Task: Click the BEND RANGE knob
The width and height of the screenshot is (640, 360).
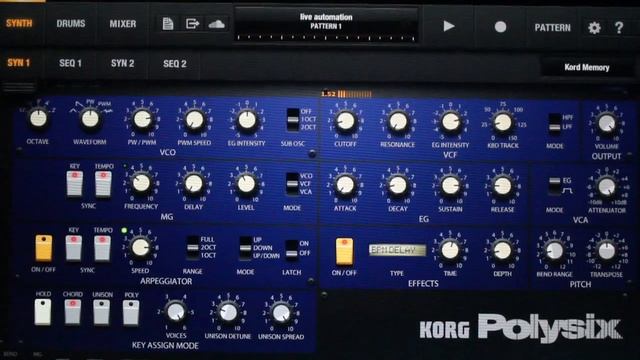Action: (x=554, y=251)
